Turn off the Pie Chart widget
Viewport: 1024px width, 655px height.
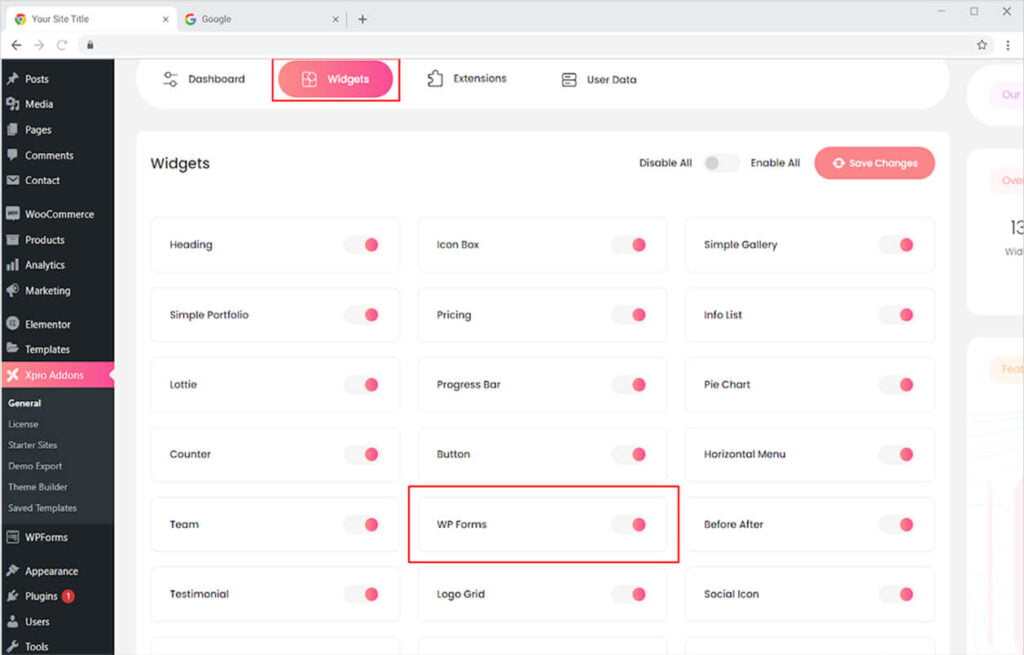[x=896, y=385]
